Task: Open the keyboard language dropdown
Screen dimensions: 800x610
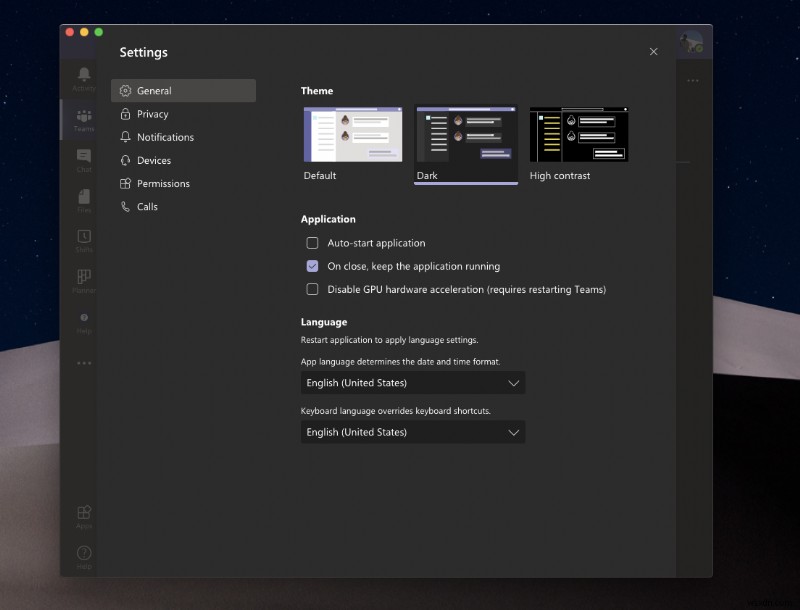Action: (413, 432)
